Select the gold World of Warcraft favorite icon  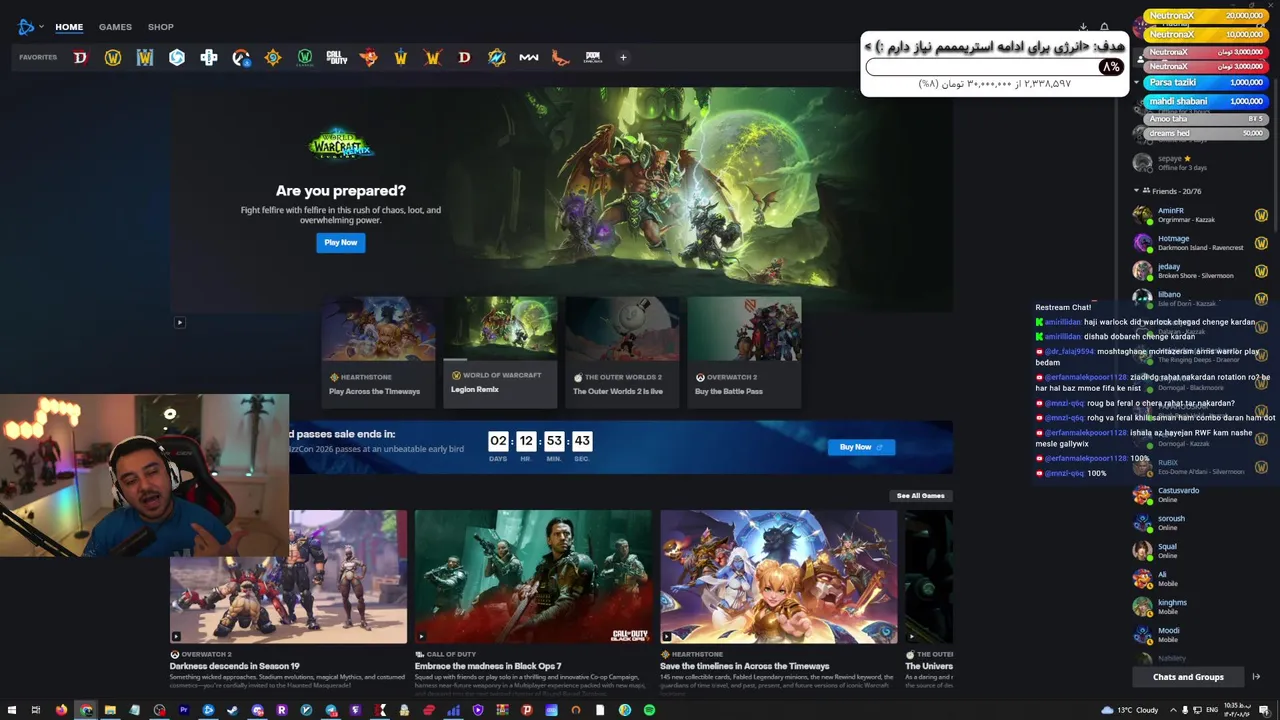click(x=113, y=58)
